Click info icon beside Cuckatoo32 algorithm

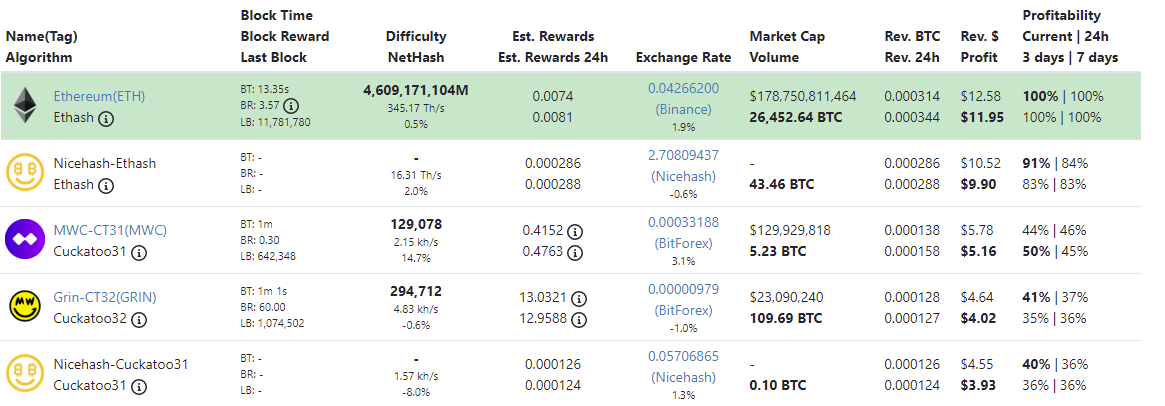(x=139, y=319)
